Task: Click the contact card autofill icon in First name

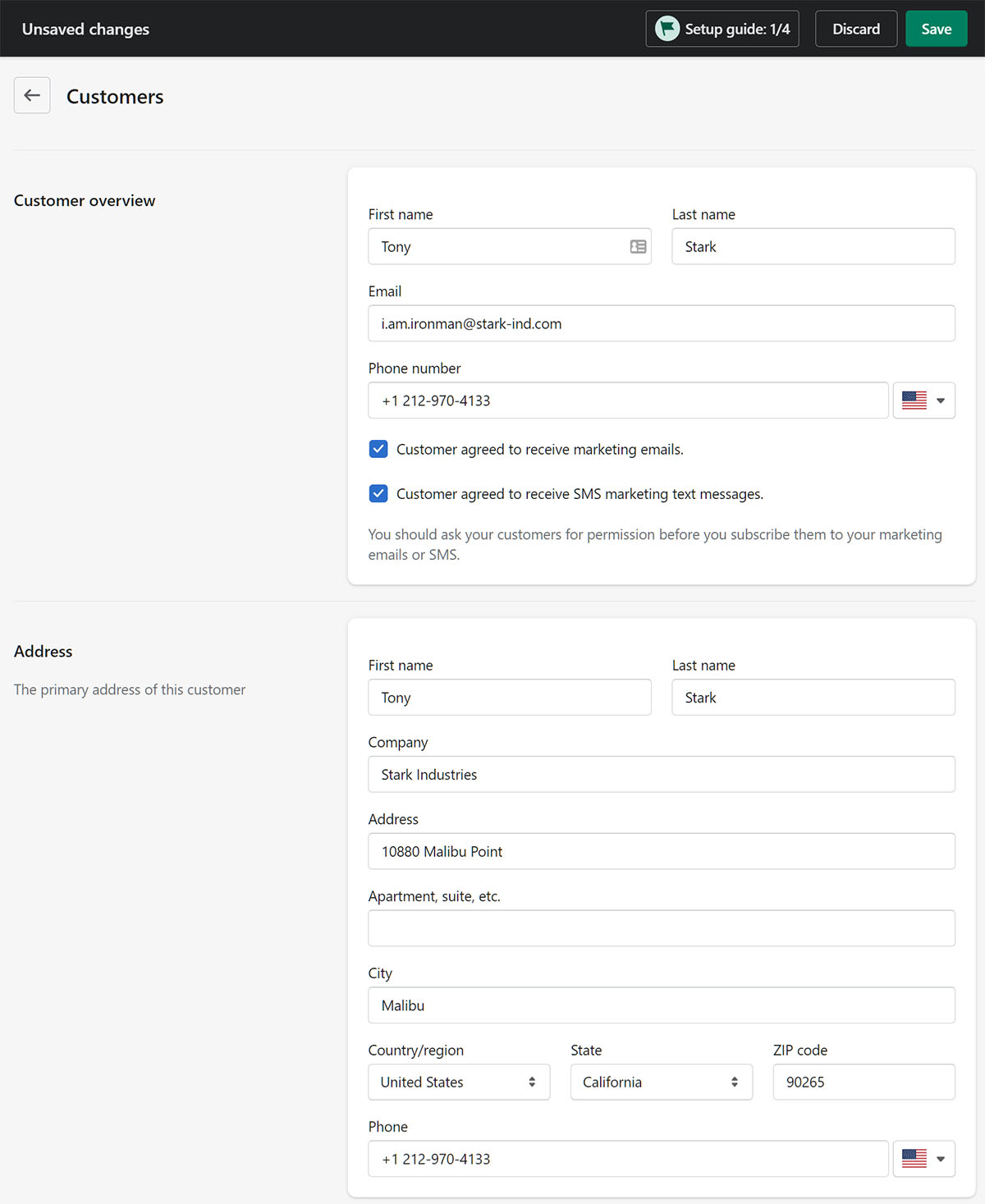Action: [x=638, y=246]
